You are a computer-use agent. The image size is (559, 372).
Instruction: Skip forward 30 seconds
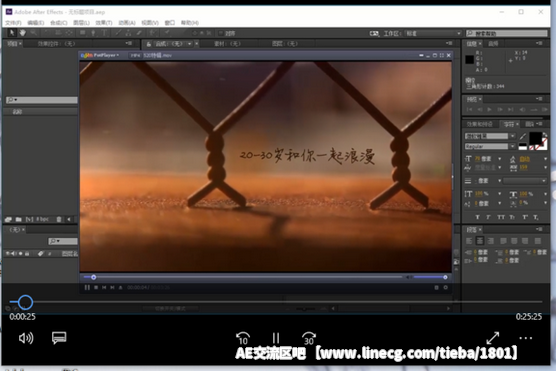click(309, 338)
